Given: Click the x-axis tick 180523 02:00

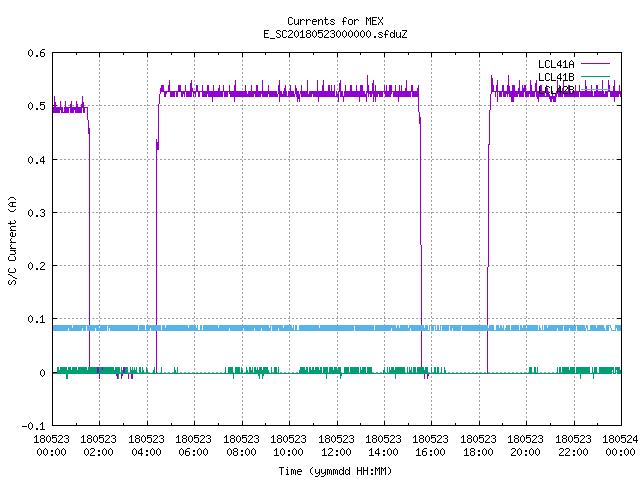Looking at the screenshot, I should pyautogui.click(x=98, y=446).
